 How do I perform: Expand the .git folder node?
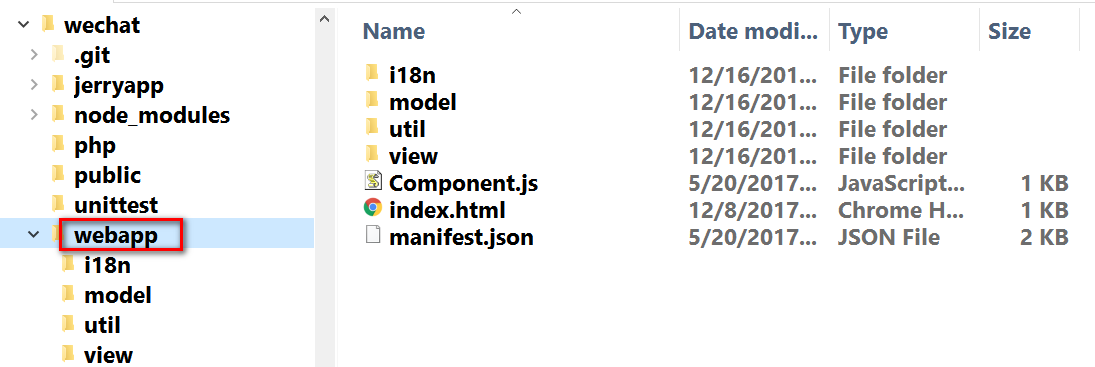34,54
